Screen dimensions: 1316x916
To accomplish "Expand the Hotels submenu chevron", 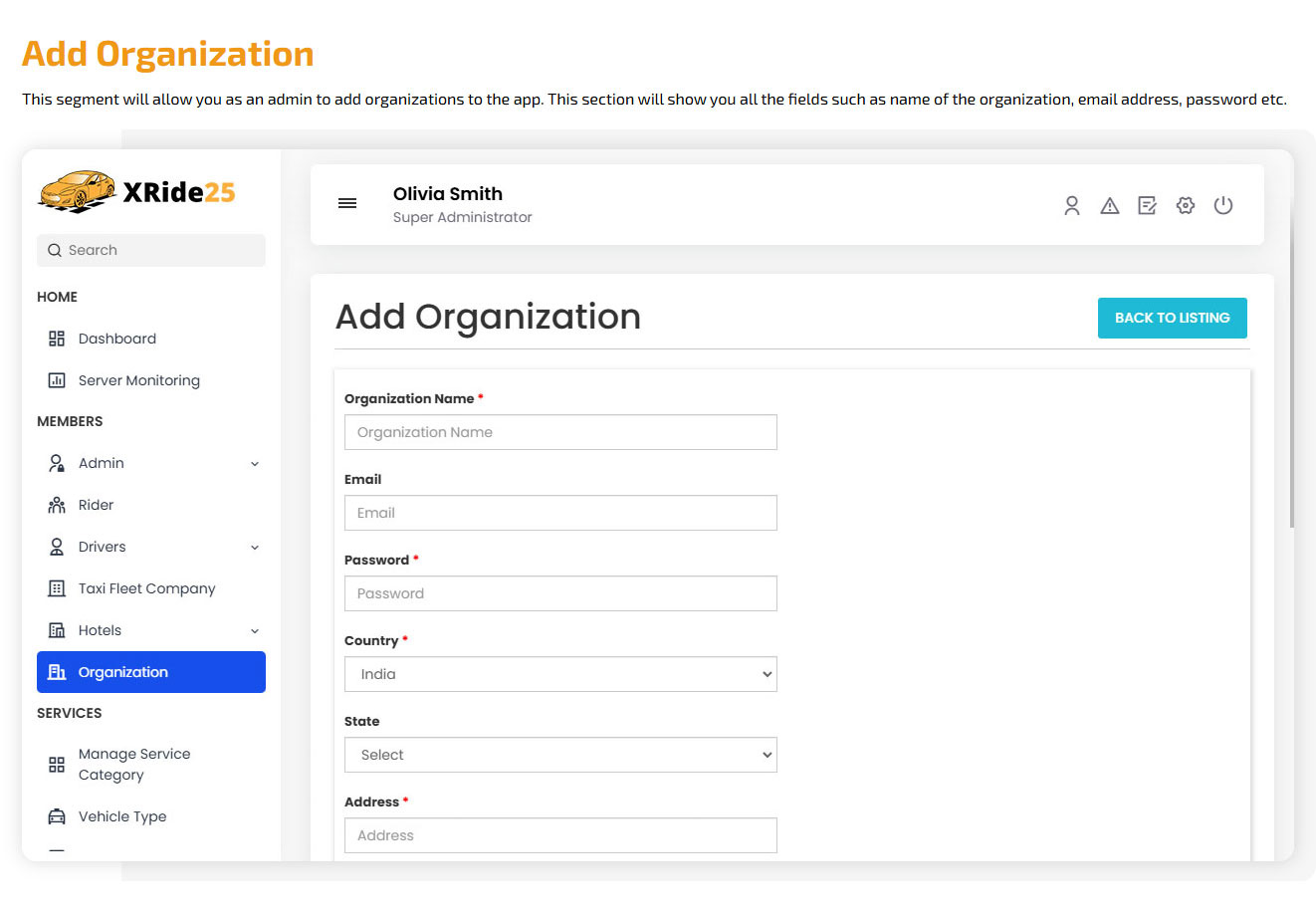I will [255, 631].
